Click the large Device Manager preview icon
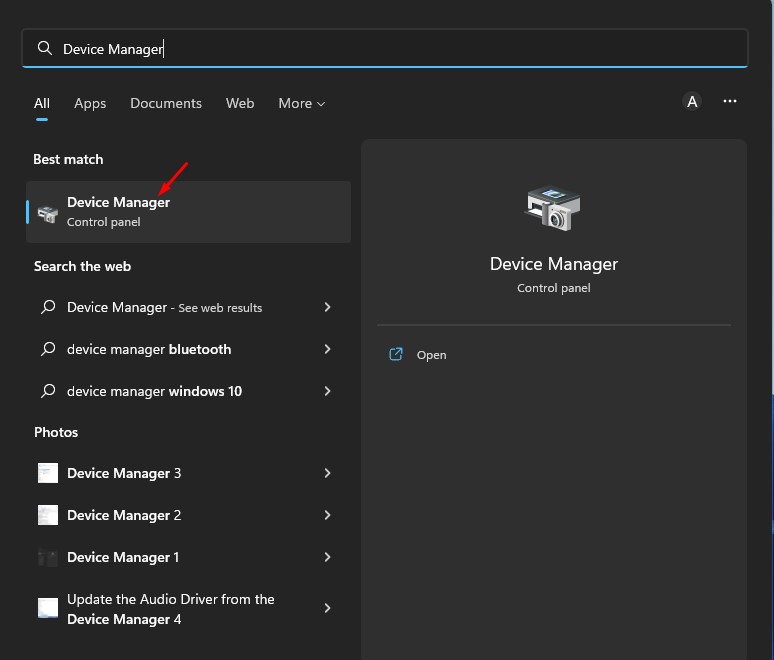774x660 pixels. (553, 208)
